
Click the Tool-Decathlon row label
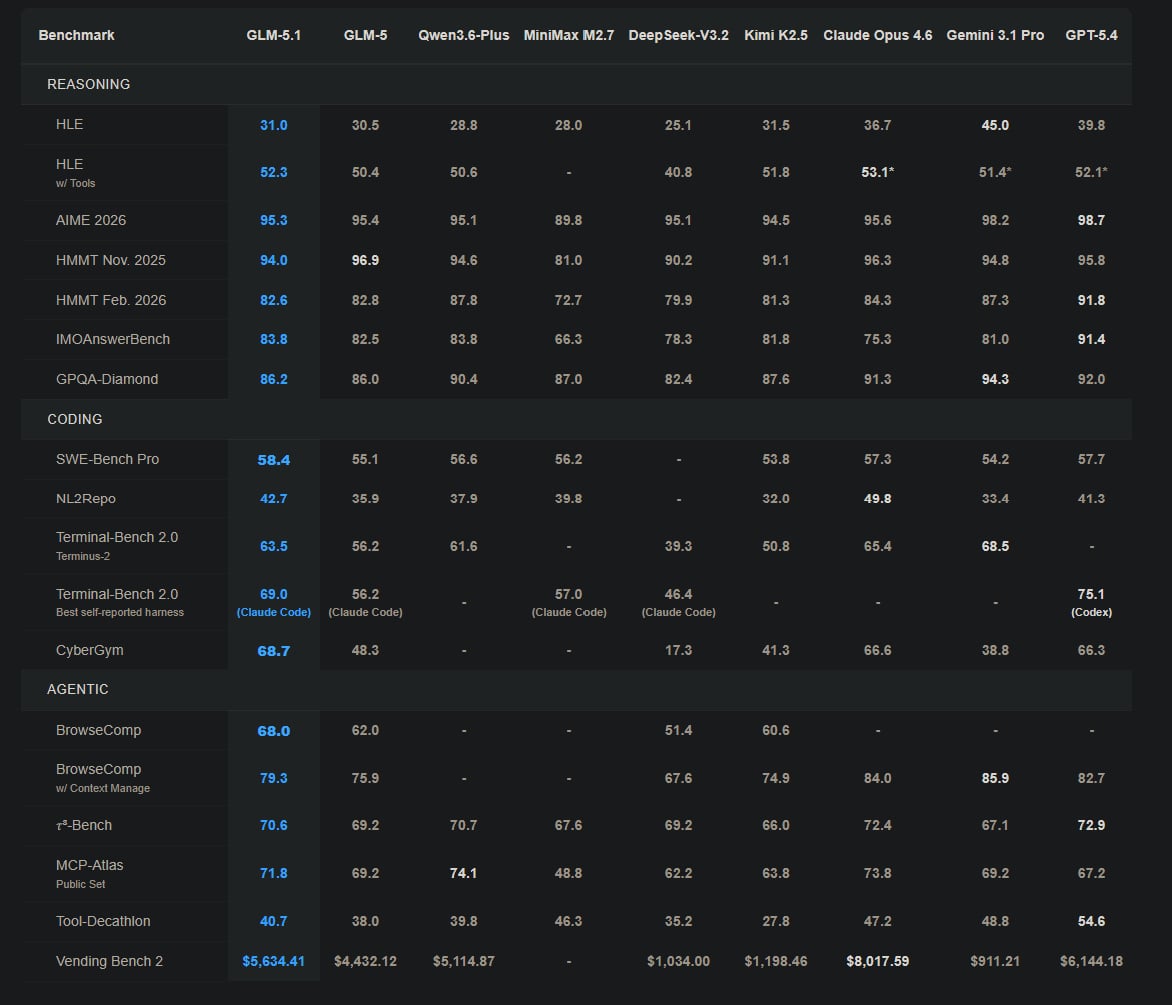coord(103,921)
